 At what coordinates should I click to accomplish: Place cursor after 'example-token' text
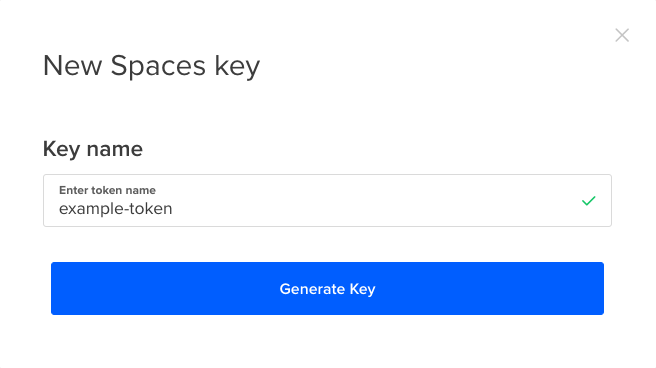pyautogui.click(x=174, y=209)
